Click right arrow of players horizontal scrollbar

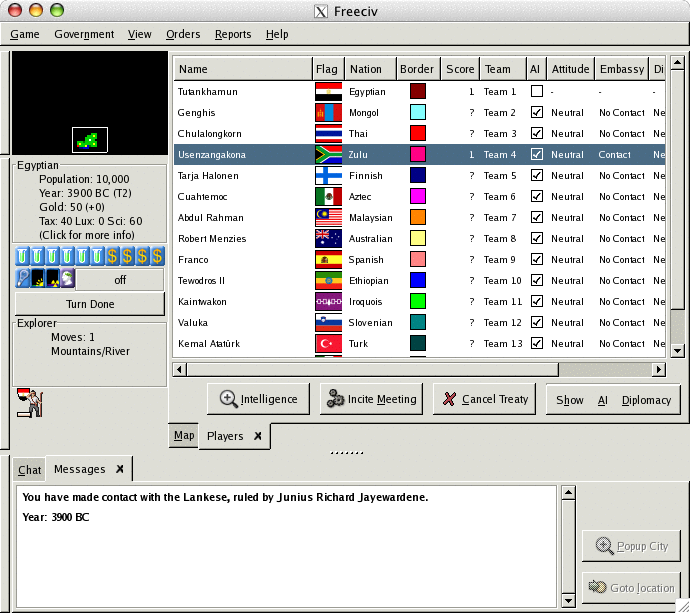[658, 369]
